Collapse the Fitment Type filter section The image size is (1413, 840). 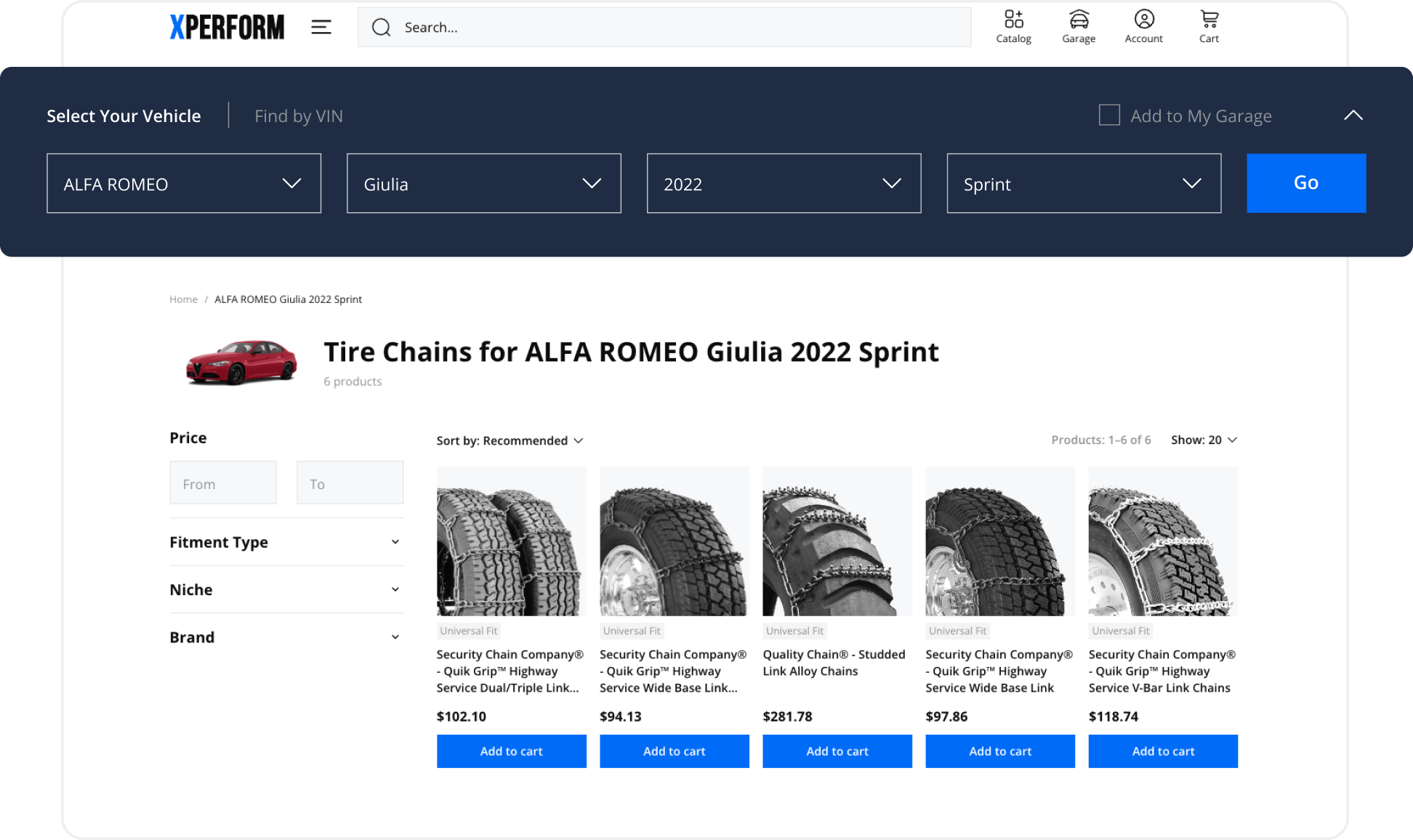point(395,541)
